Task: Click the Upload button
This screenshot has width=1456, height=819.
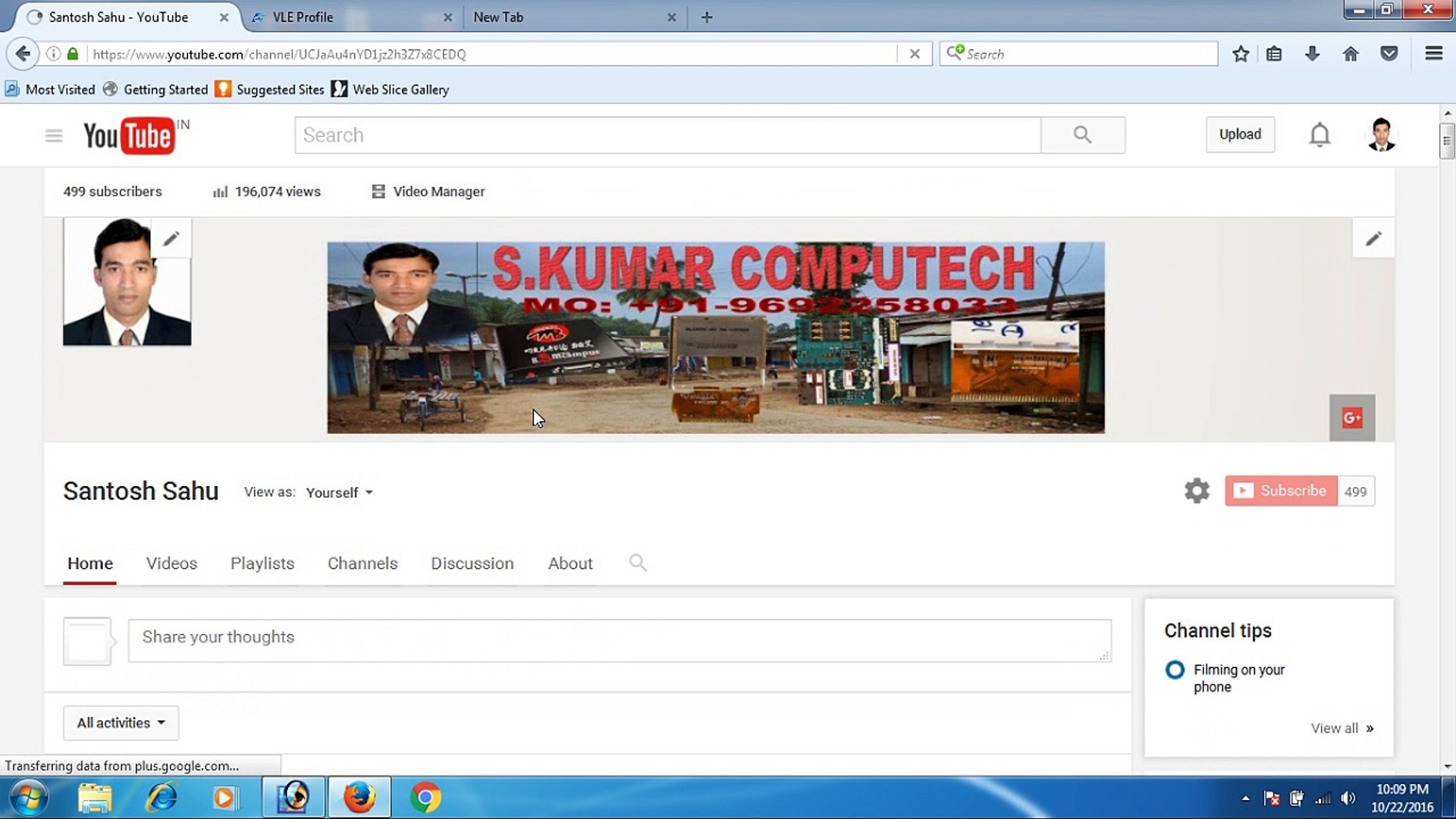Action: click(1240, 134)
